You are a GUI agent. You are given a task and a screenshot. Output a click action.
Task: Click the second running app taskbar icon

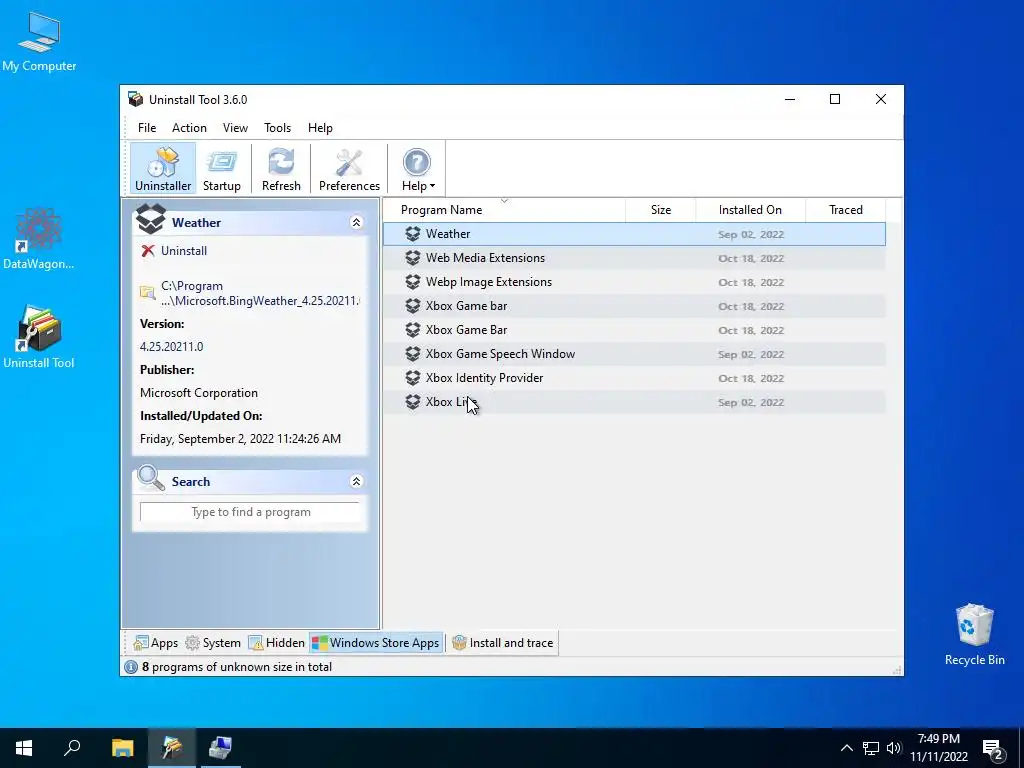pos(220,748)
